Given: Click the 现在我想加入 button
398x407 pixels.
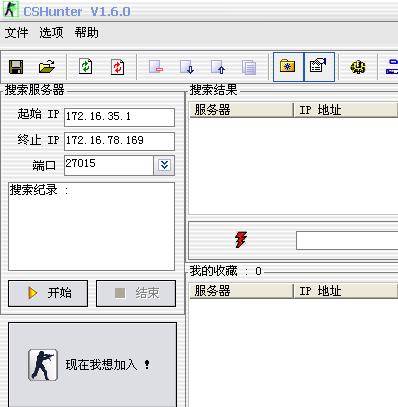Looking at the screenshot, I should tap(92, 365).
